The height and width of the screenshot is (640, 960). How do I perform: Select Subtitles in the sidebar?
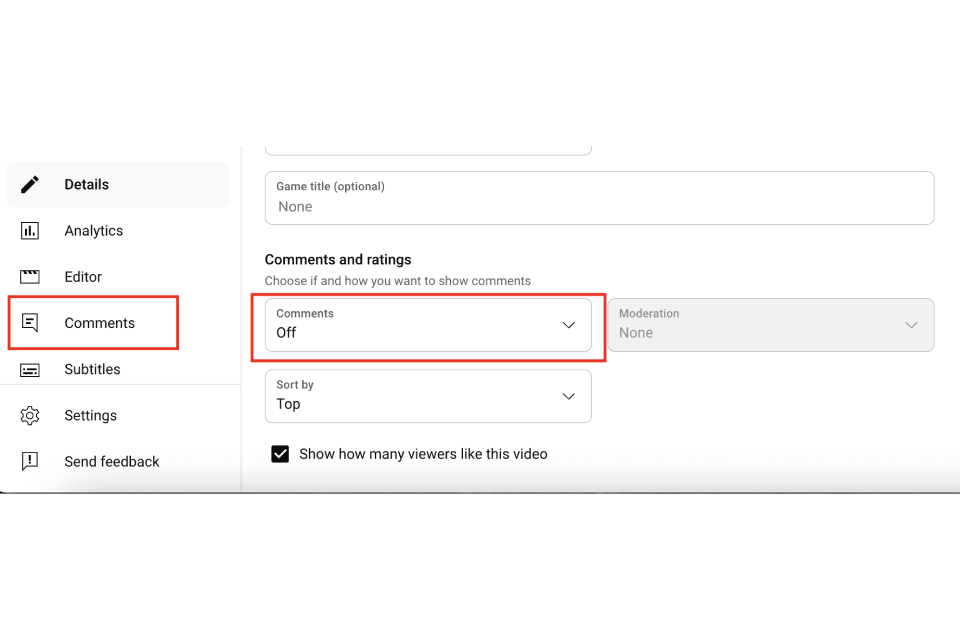click(x=93, y=369)
